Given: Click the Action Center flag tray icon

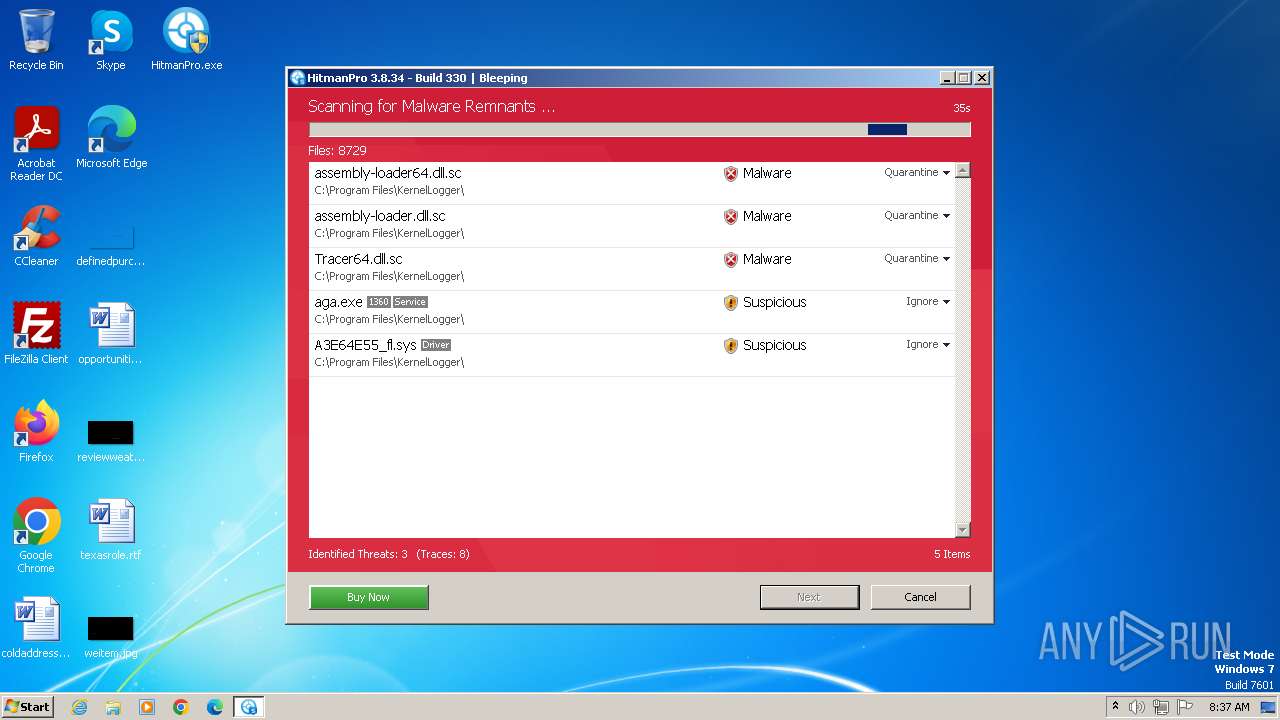Looking at the screenshot, I should tap(1185, 707).
